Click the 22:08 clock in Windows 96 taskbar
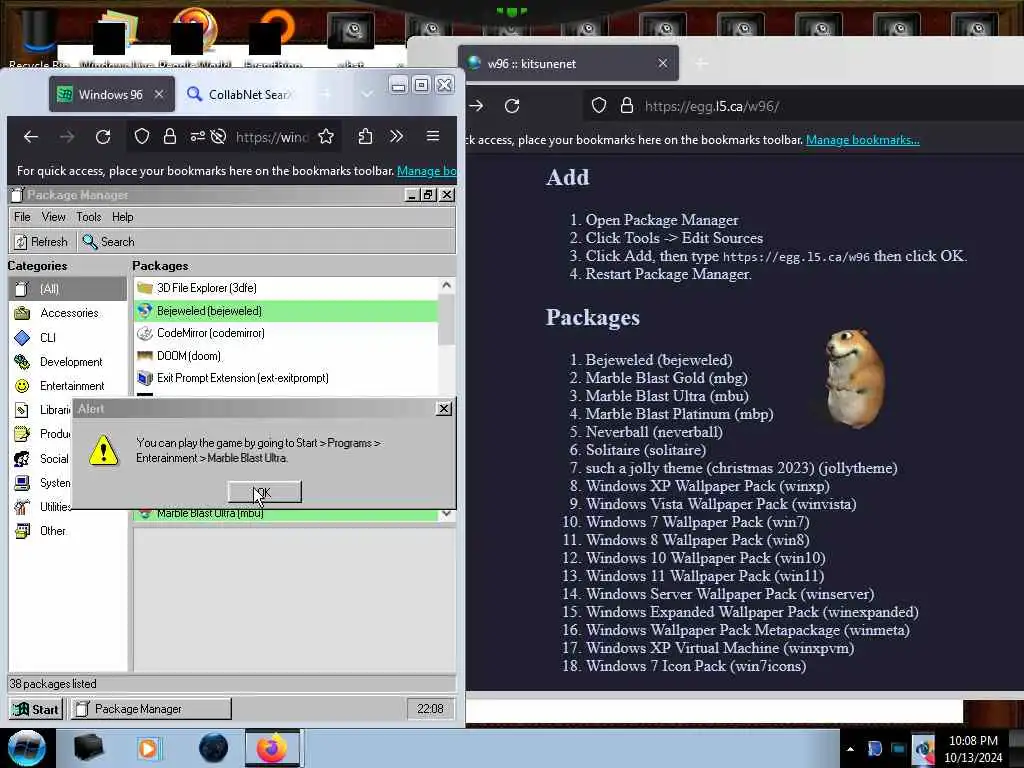Viewport: 1024px width, 768px height. click(x=430, y=709)
